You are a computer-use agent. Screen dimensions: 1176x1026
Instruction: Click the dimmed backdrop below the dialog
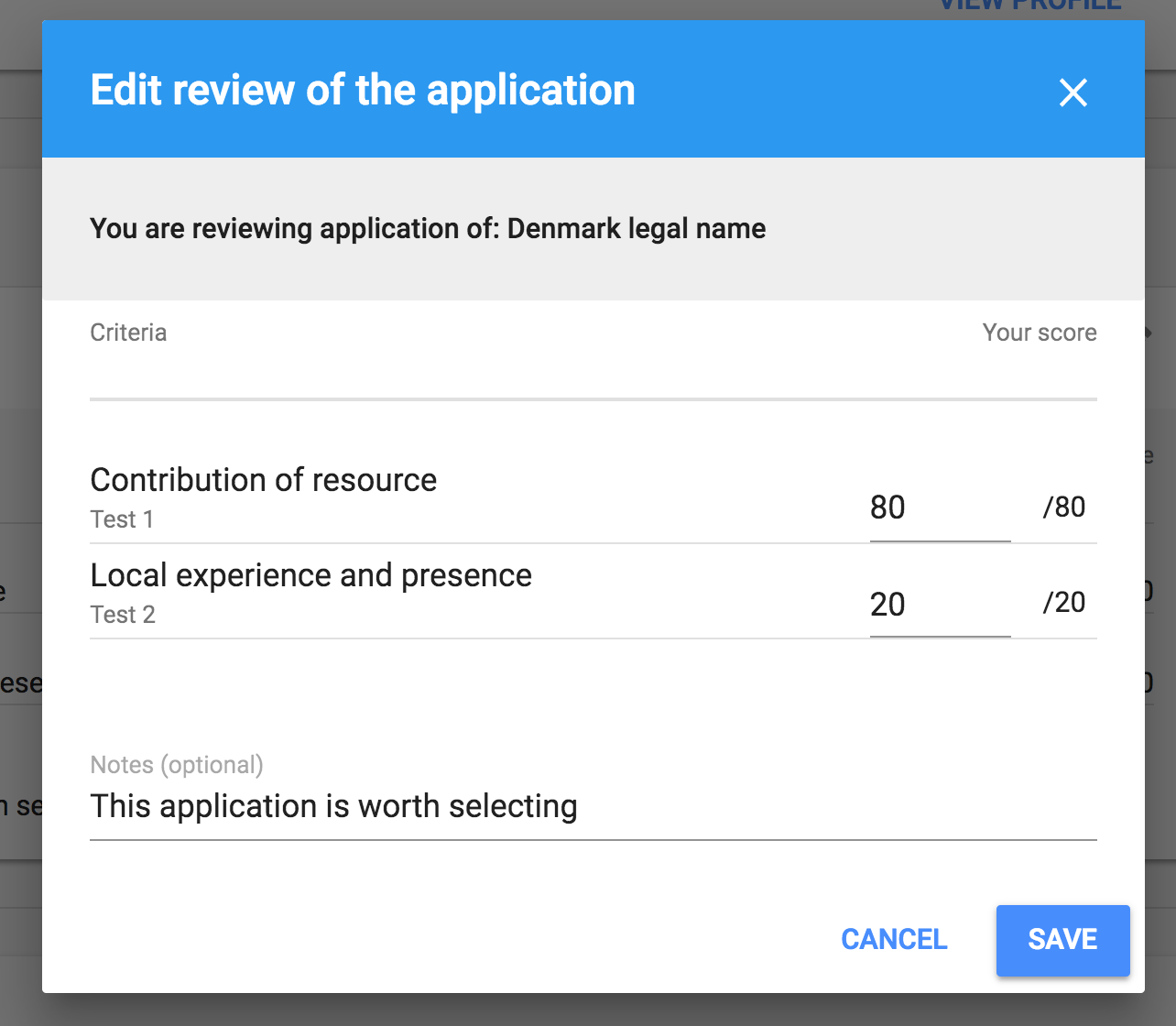point(586,1010)
